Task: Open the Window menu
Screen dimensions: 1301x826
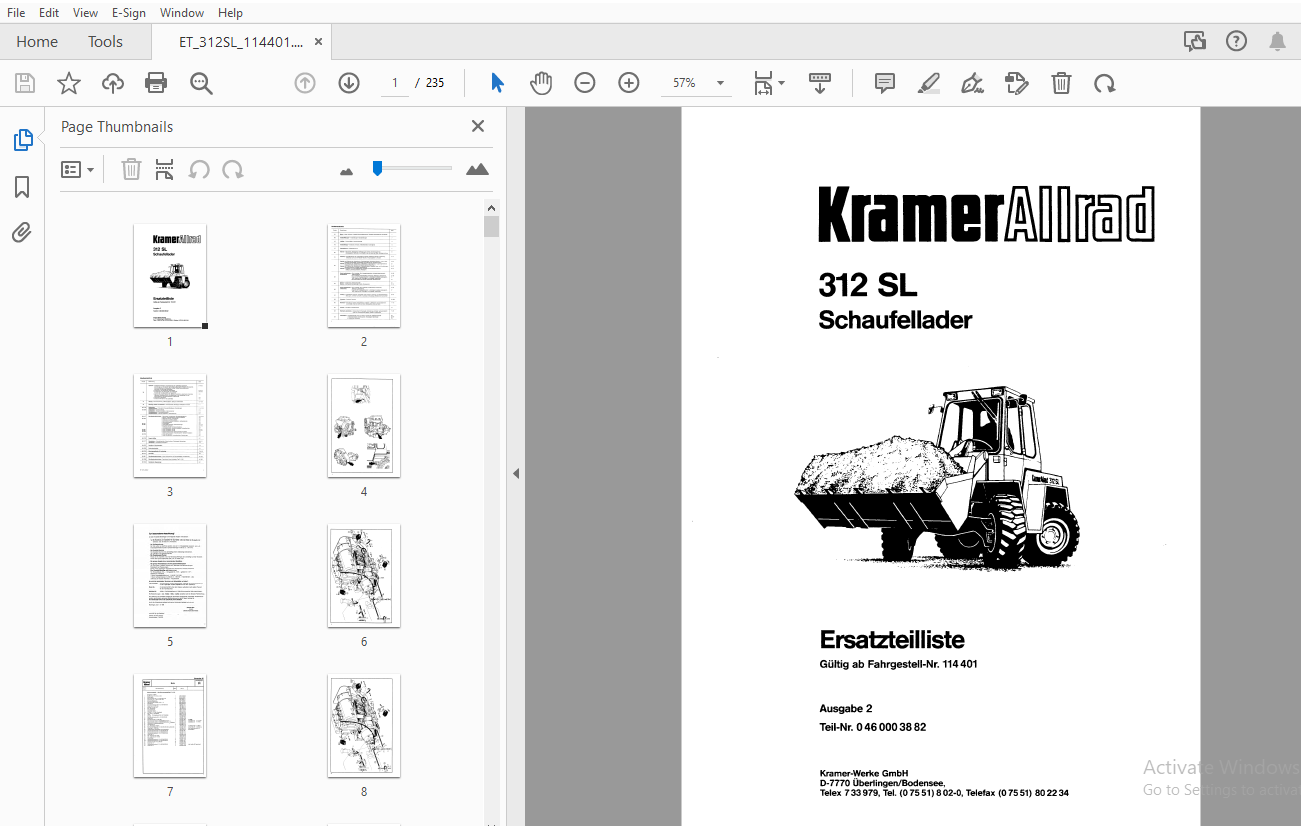Action: (181, 12)
